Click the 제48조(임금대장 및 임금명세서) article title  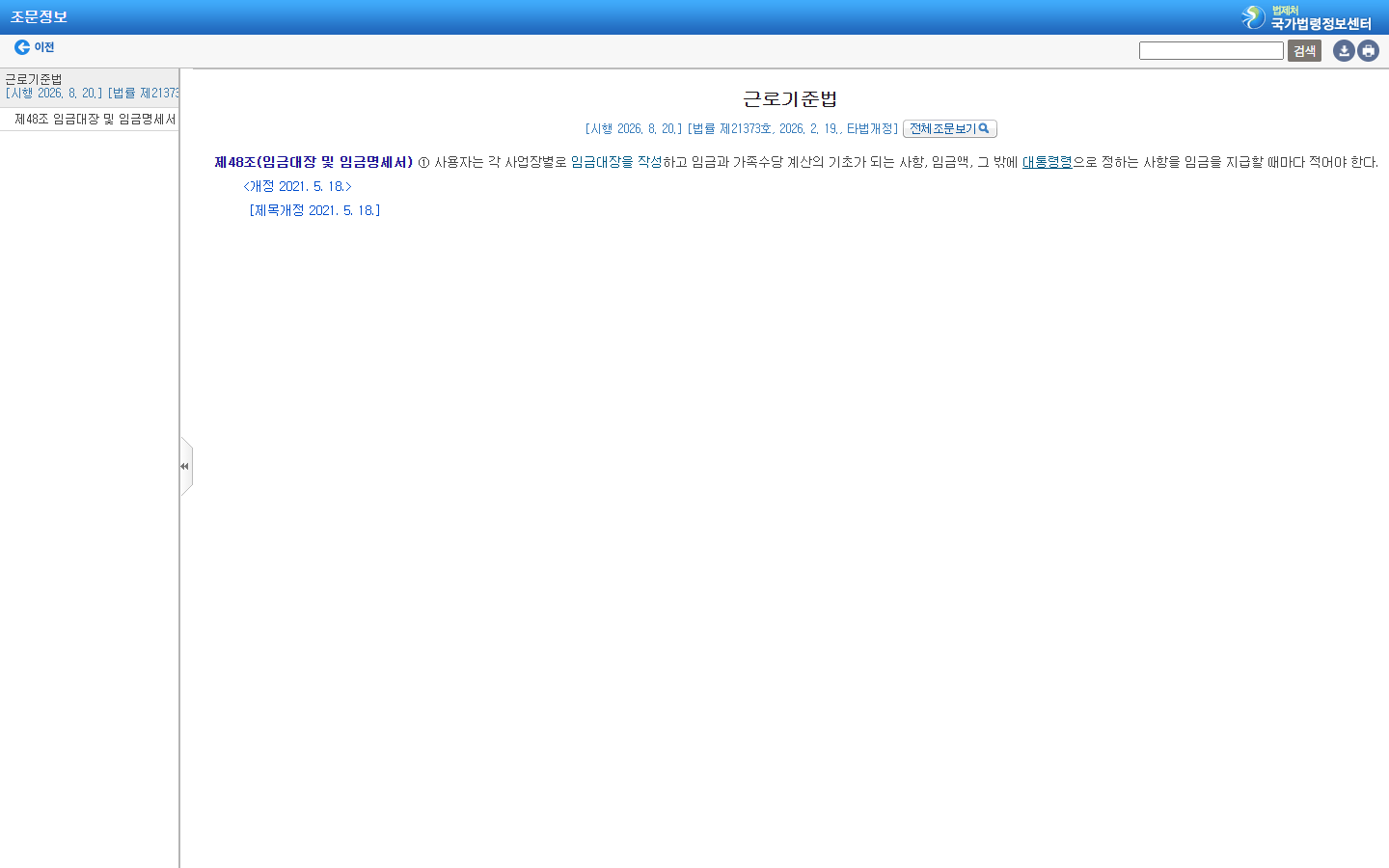[313, 162]
